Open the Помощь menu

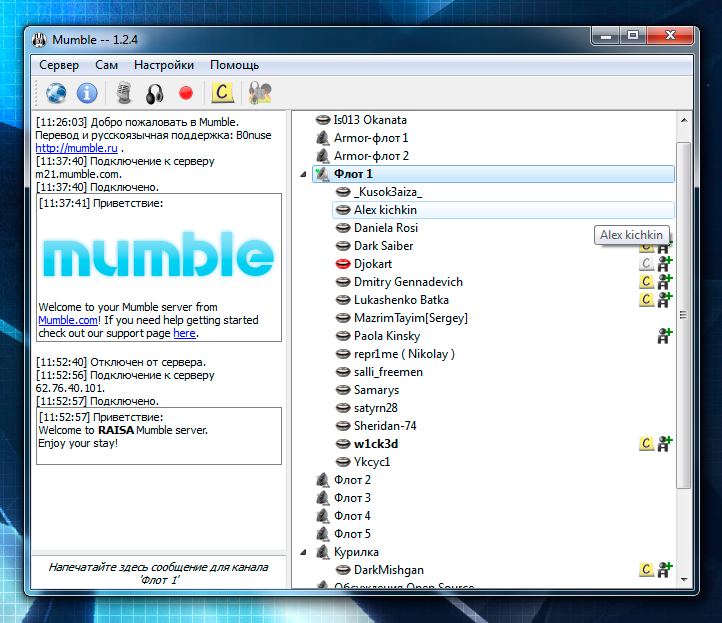234,65
